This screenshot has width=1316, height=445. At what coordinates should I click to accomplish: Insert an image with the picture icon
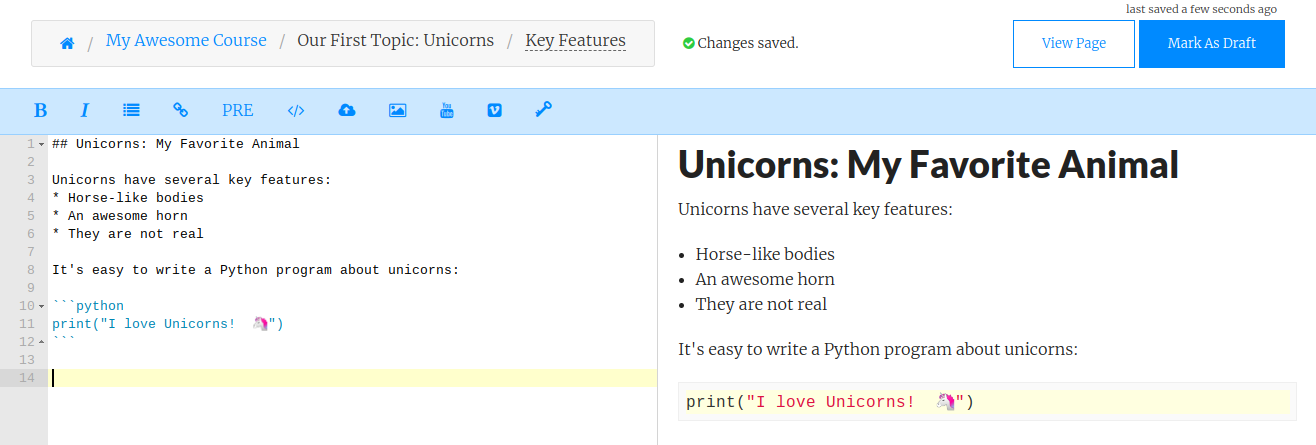(x=397, y=110)
